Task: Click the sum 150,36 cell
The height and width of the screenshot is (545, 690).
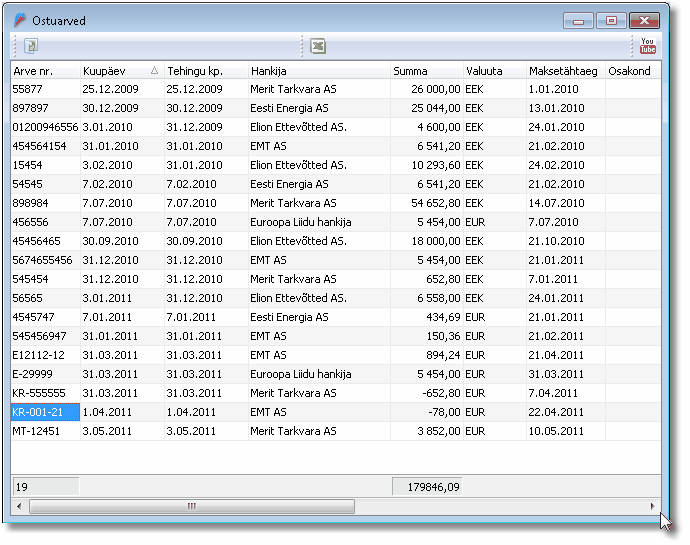Action: click(427, 336)
